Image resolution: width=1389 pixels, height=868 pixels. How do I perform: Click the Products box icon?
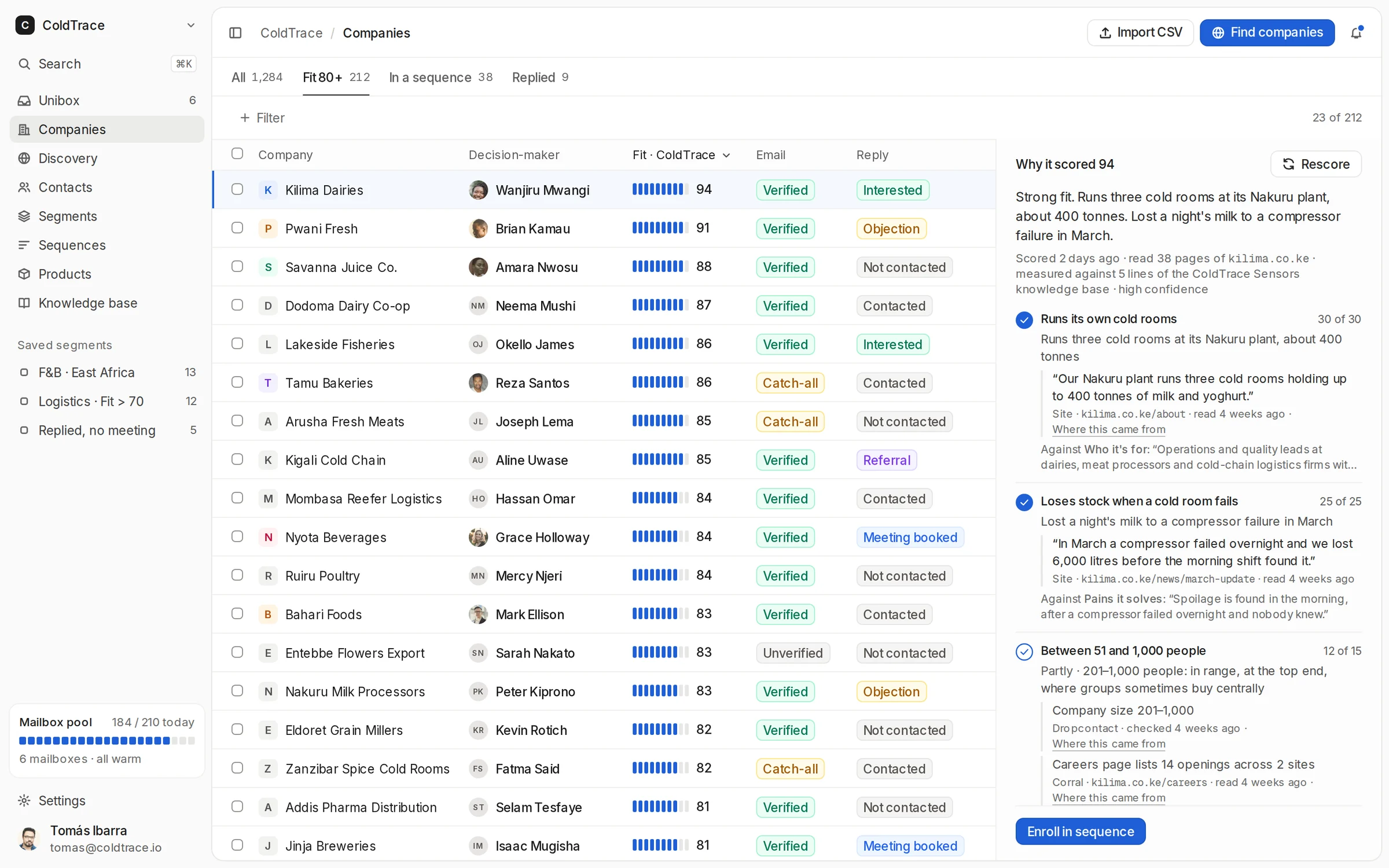click(x=24, y=274)
